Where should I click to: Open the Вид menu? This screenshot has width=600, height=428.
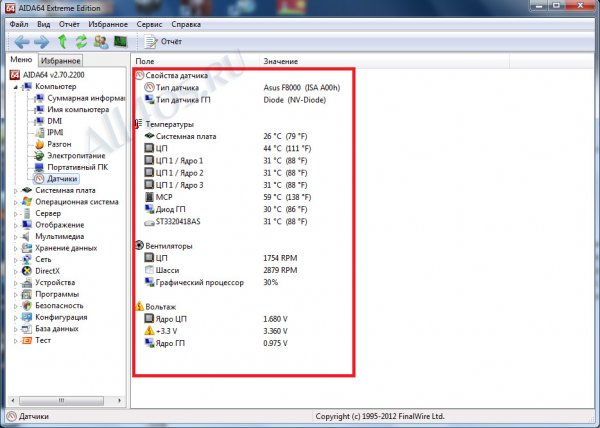(x=44, y=24)
